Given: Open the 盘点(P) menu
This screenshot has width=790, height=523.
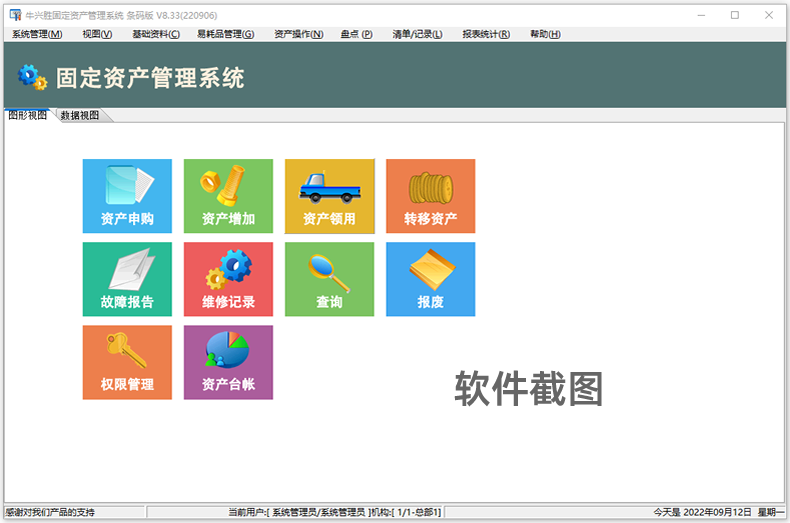Looking at the screenshot, I should (x=356, y=34).
